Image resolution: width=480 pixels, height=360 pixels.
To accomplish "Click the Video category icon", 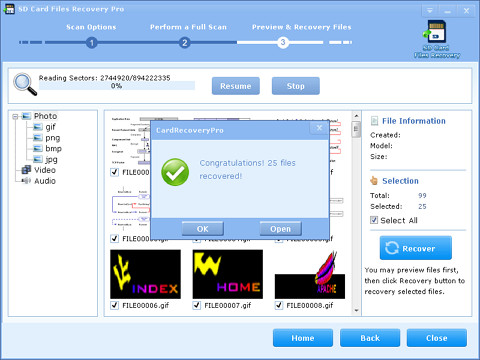I will 26,170.
